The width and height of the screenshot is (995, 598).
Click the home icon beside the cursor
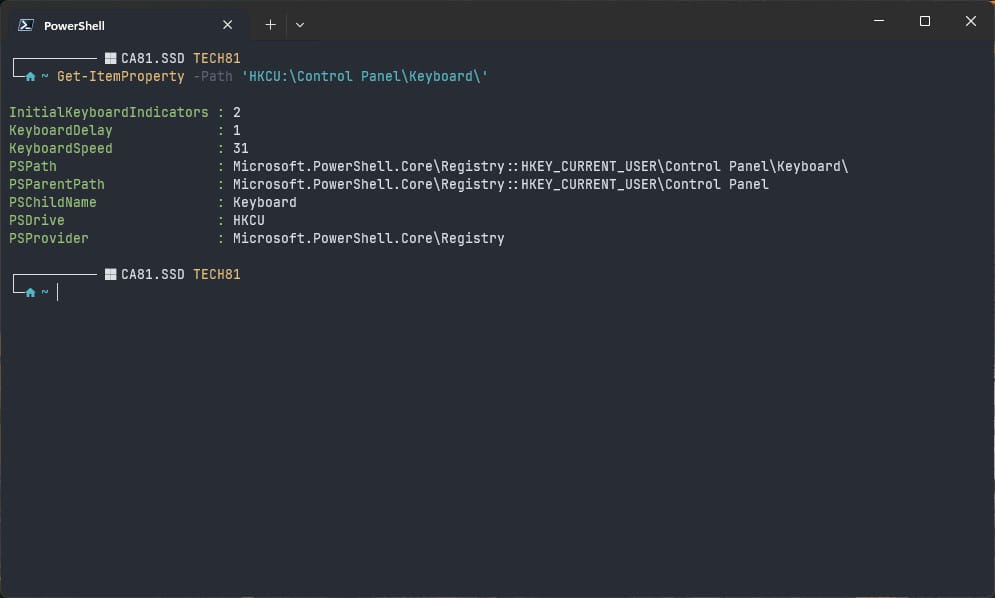(x=30, y=293)
